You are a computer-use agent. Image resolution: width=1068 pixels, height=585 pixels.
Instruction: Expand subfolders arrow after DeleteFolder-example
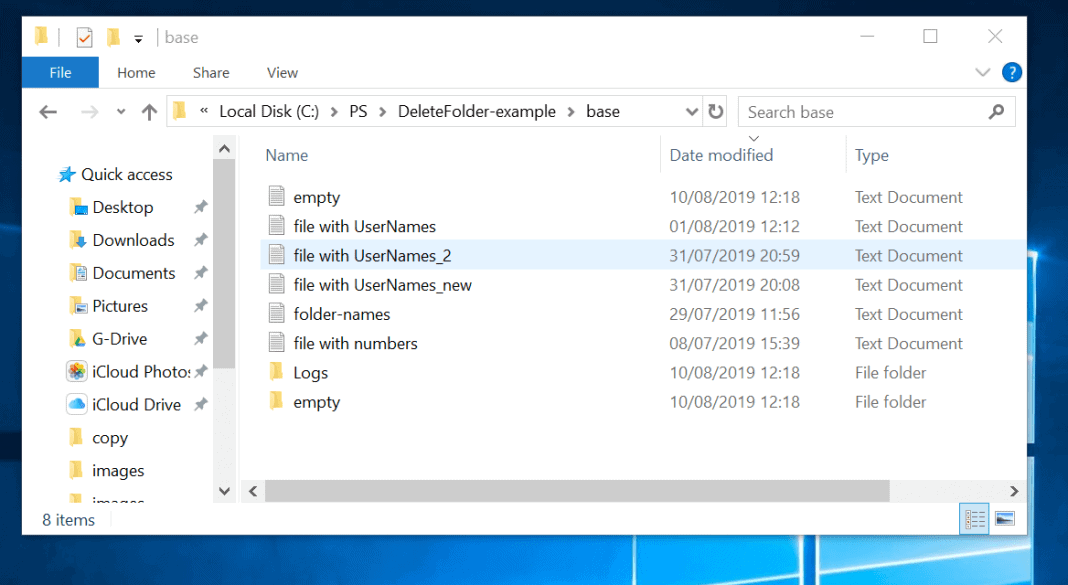571,112
